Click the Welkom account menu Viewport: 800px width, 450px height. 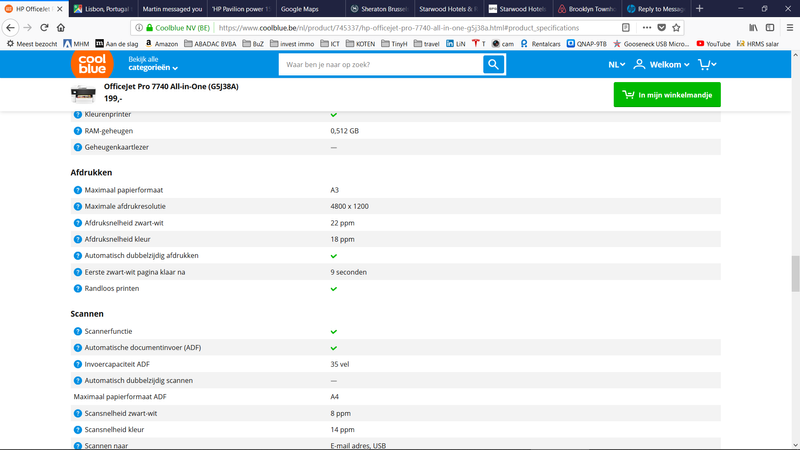tap(661, 64)
